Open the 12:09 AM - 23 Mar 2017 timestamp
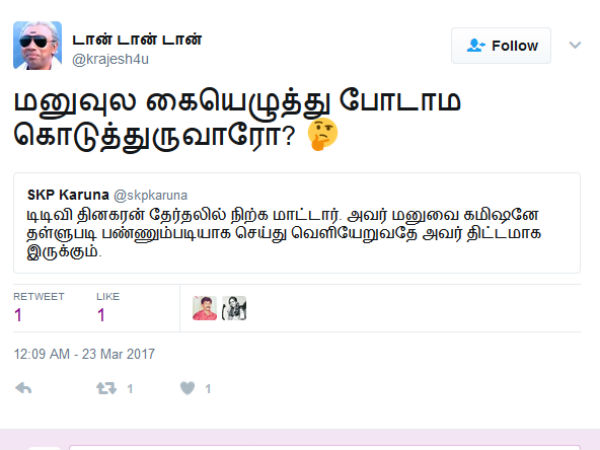The image size is (600, 450). [x=84, y=354]
